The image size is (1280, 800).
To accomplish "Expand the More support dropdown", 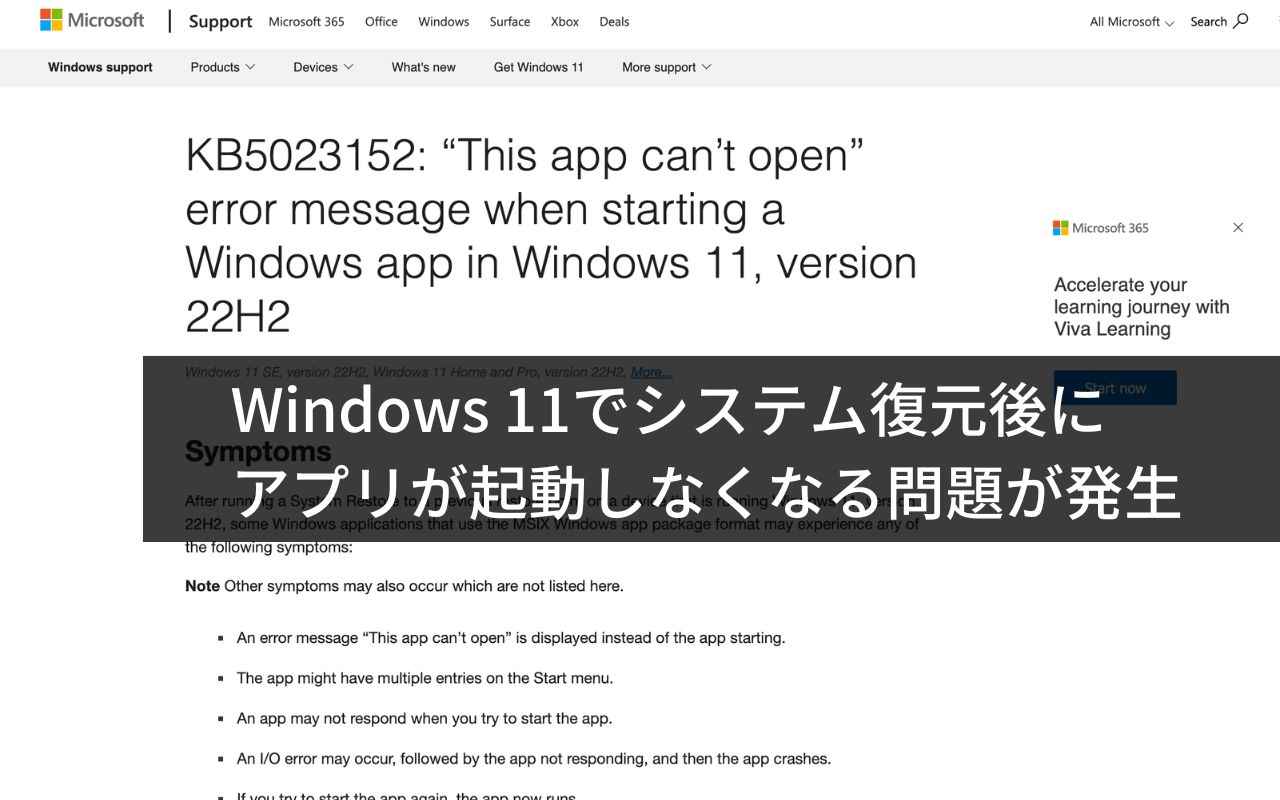I will [667, 67].
